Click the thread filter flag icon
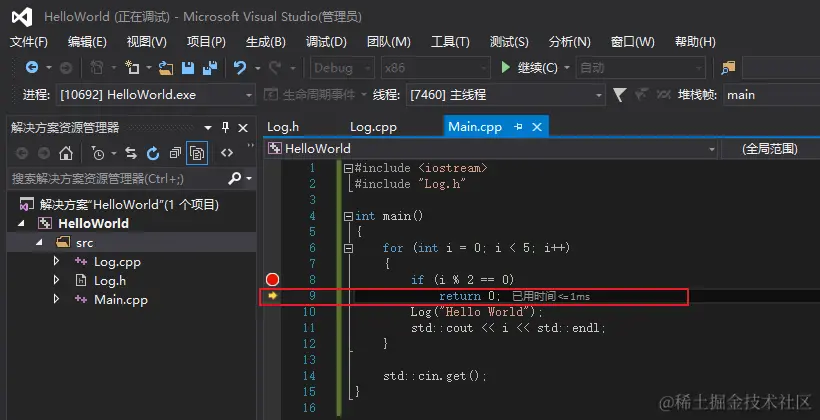Viewport: 820px width, 420px height. (619, 95)
